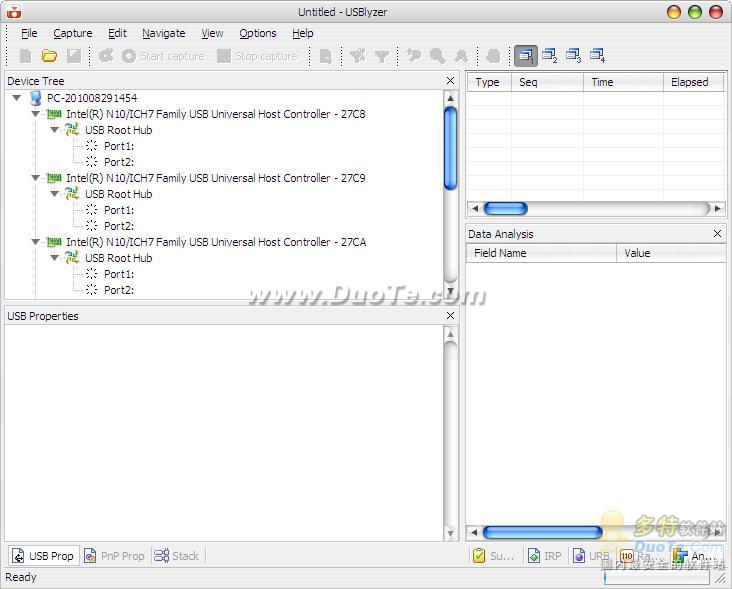Open a file with the folder icon
The image size is (732, 589).
tap(49, 56)
